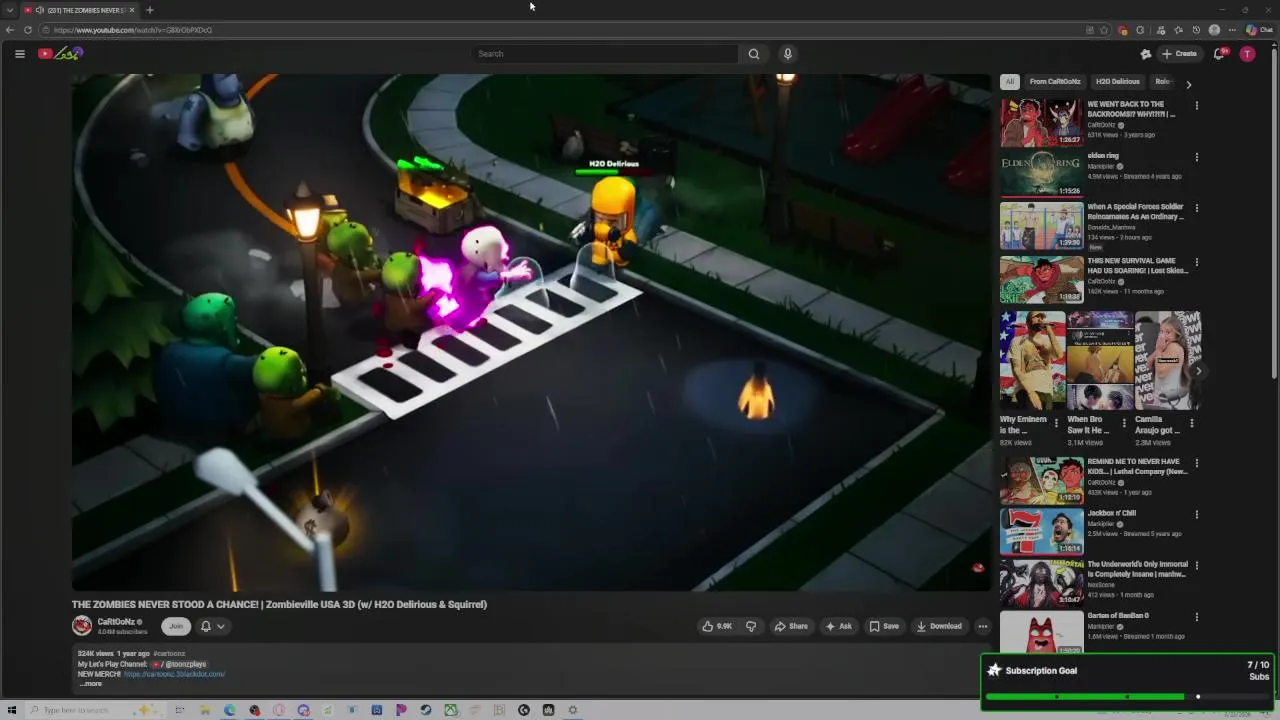Viewport: 1280px width, 720px height.
Task: Start voice search with the microphone
Action: 788,54
